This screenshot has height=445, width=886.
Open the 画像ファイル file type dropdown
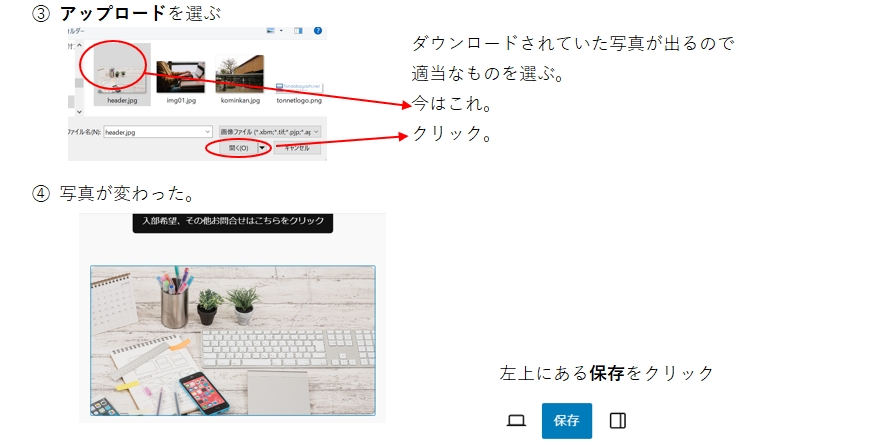(270, 131)
